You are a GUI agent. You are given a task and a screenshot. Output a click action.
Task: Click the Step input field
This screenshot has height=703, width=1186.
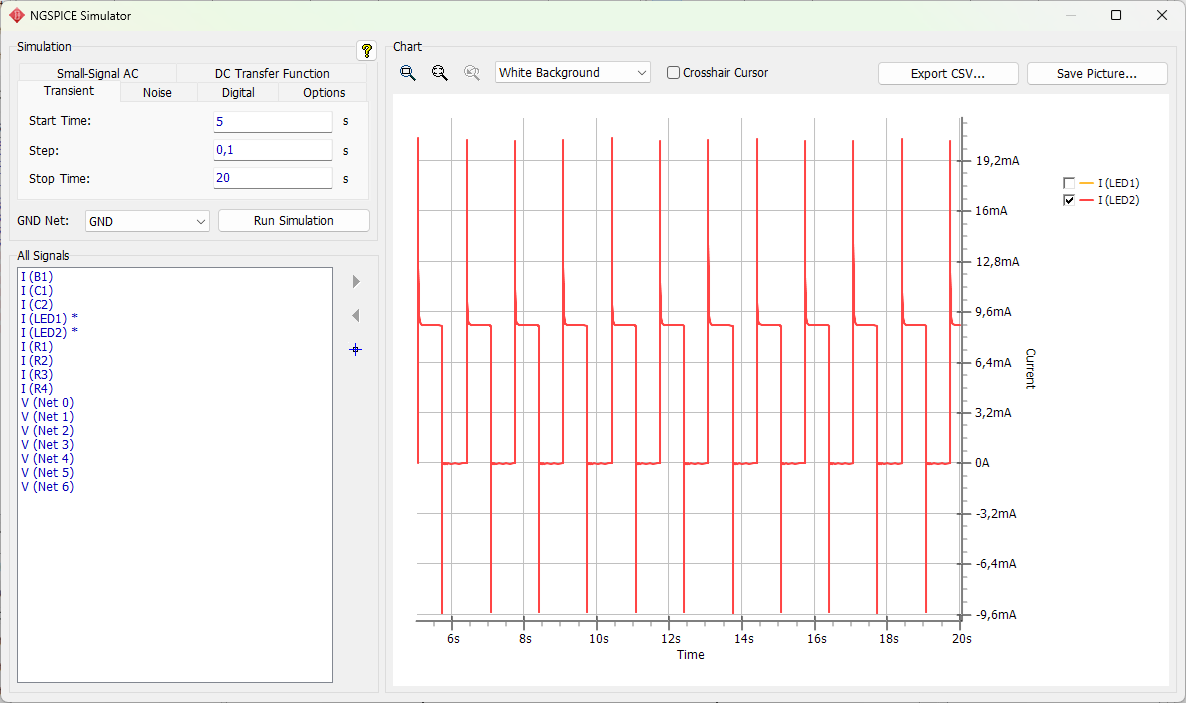point(272,150)
